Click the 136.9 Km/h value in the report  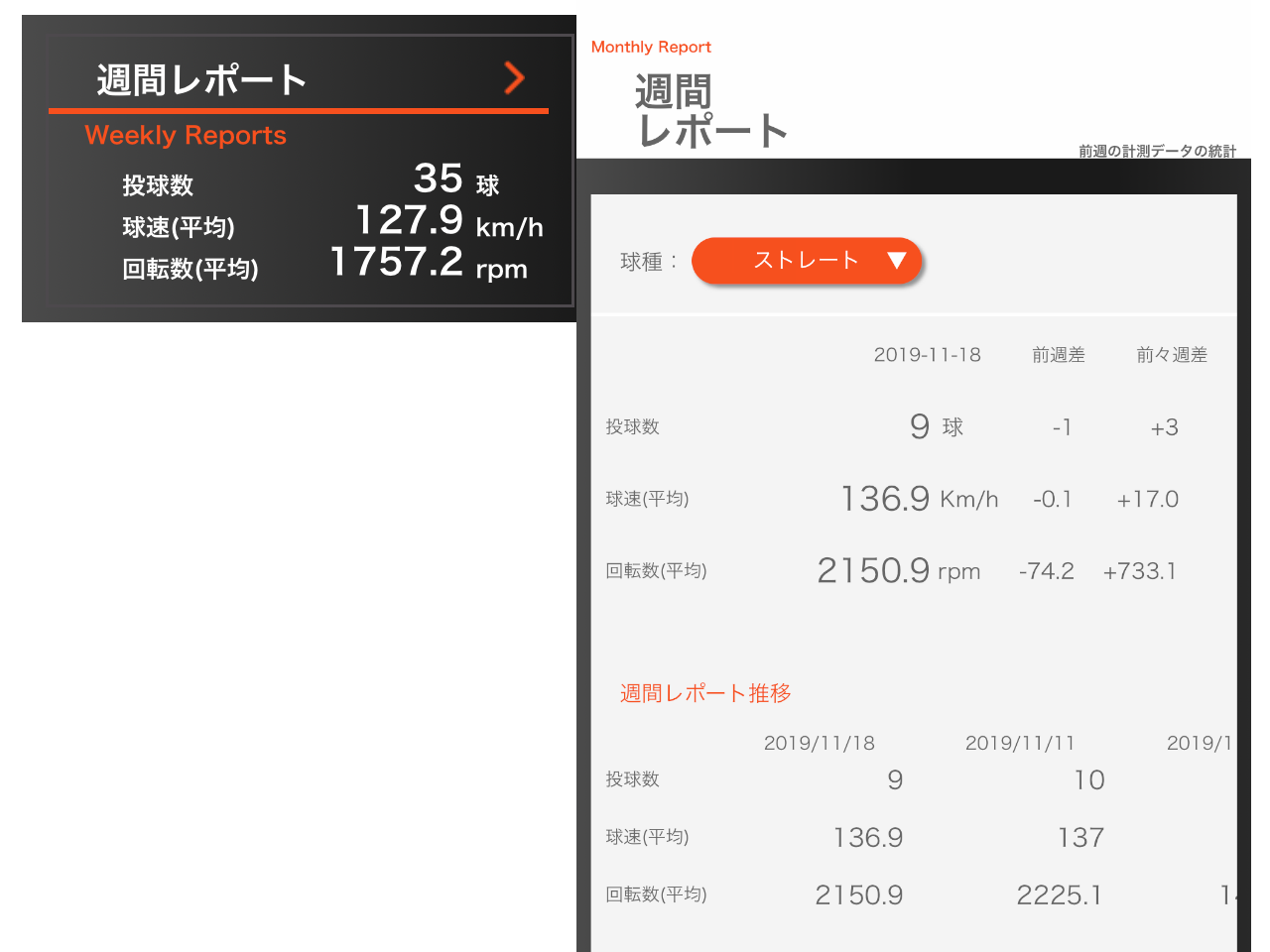click(x=918, y=499)
